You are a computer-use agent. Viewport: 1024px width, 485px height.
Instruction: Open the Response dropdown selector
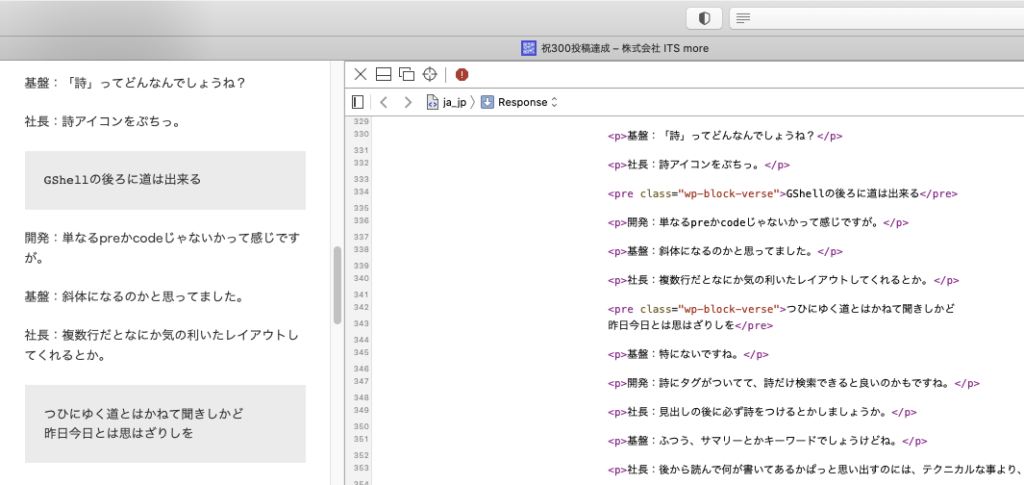tap(519, 102)
